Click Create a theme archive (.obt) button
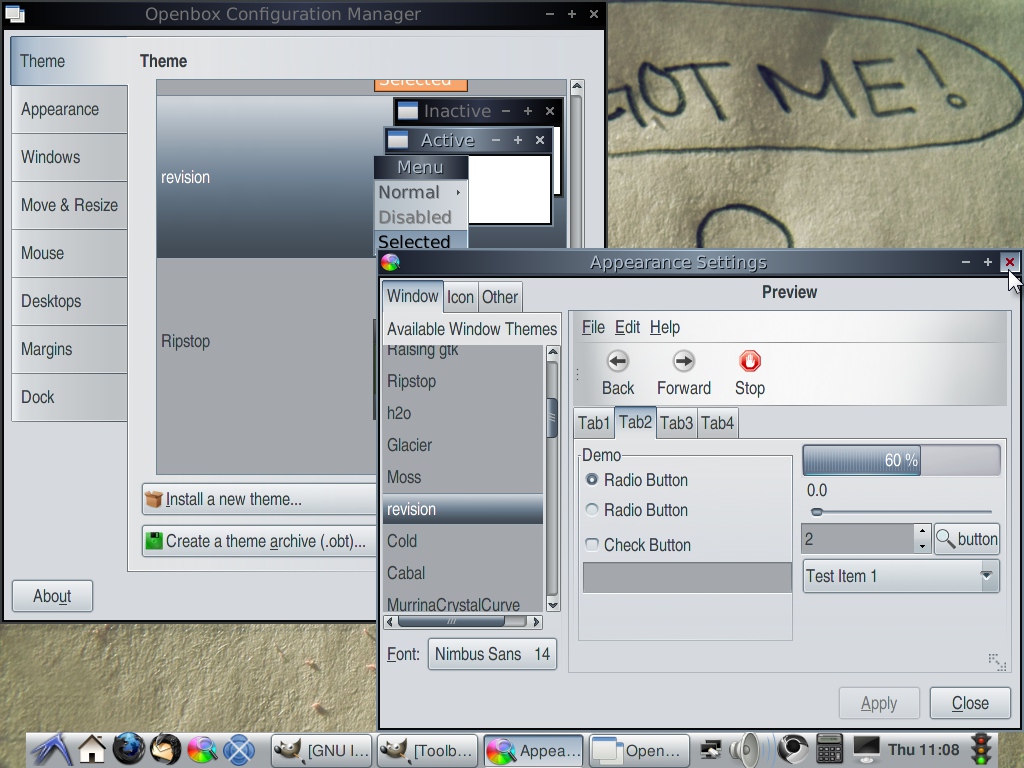This screenshot has width=1024, height=768. (x=260, y=541)
